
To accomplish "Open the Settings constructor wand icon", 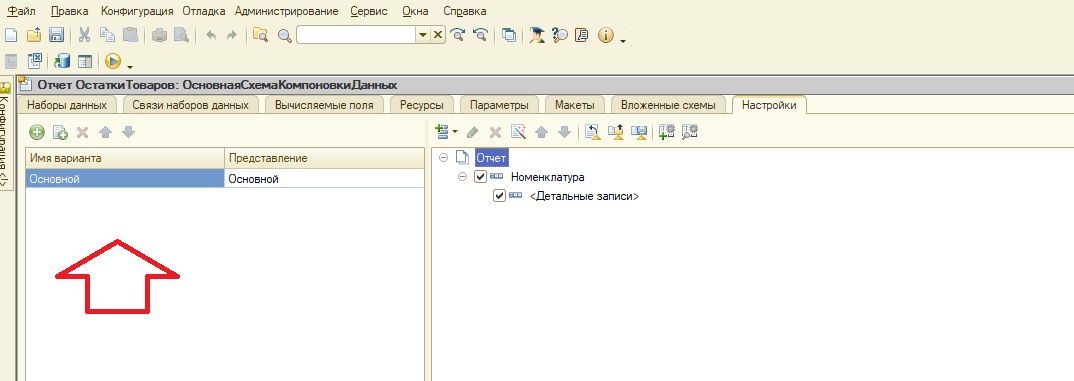I will 519,132.
